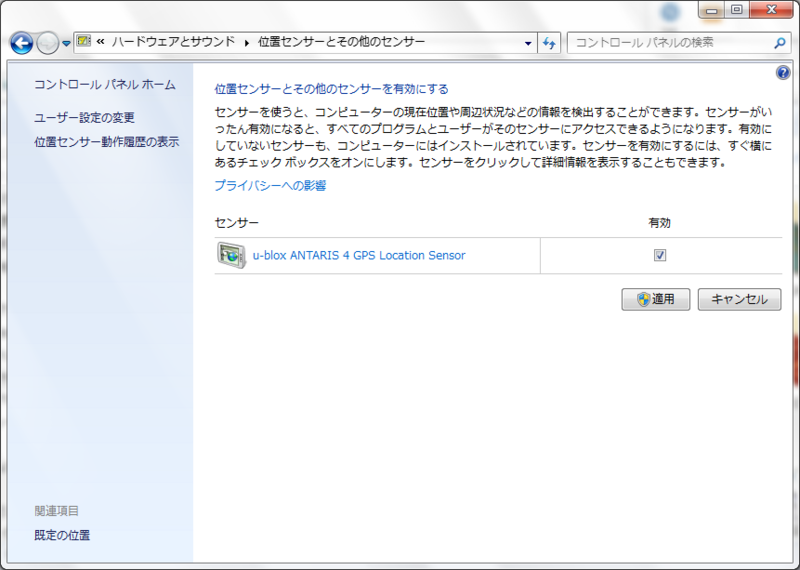
Task: Open the address bar history dropdown
Action: pos(528,43)
